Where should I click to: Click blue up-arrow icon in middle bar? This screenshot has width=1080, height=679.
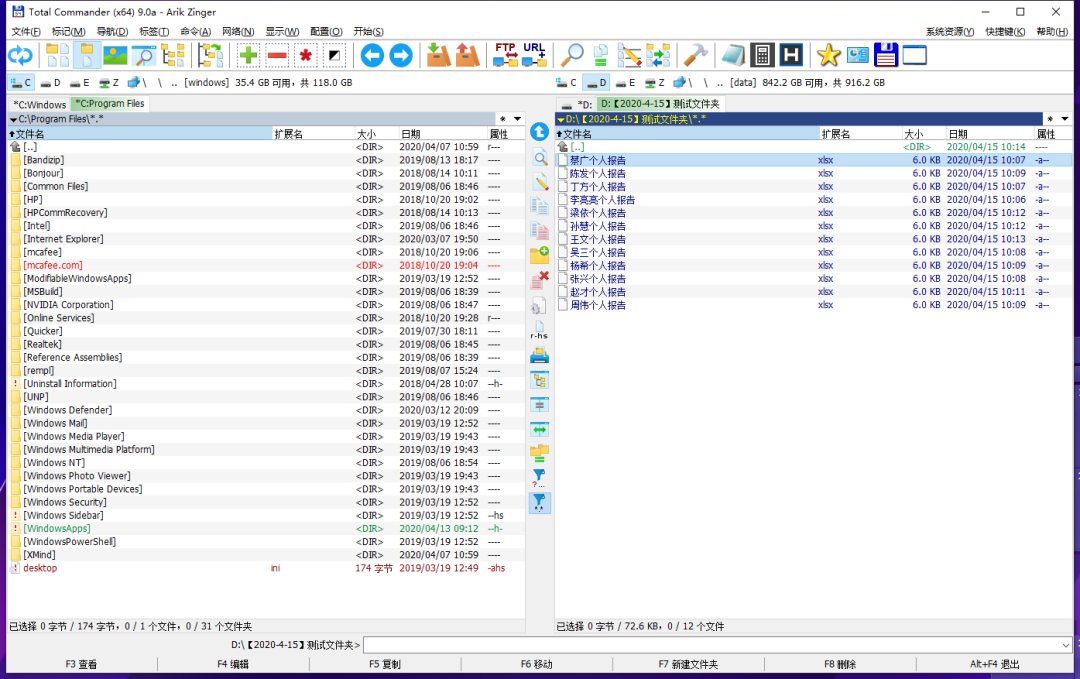click(539, 132)
